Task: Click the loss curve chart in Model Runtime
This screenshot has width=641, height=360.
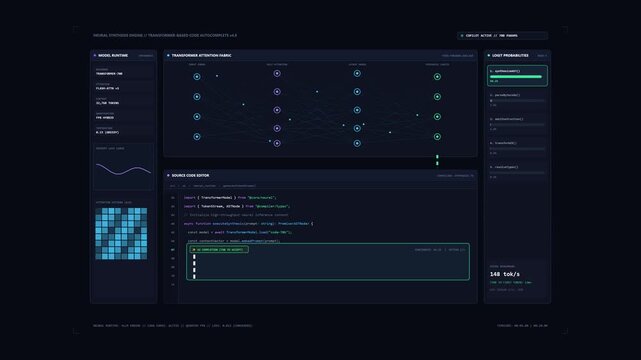Action: tap(123, 167)
